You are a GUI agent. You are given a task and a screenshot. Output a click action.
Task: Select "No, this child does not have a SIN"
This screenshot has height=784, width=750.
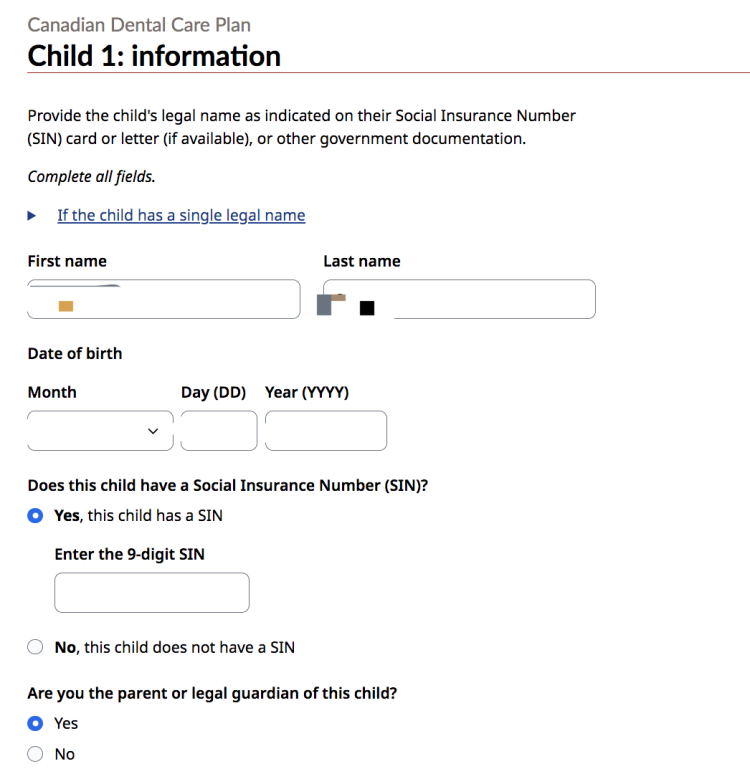point(36,647)
